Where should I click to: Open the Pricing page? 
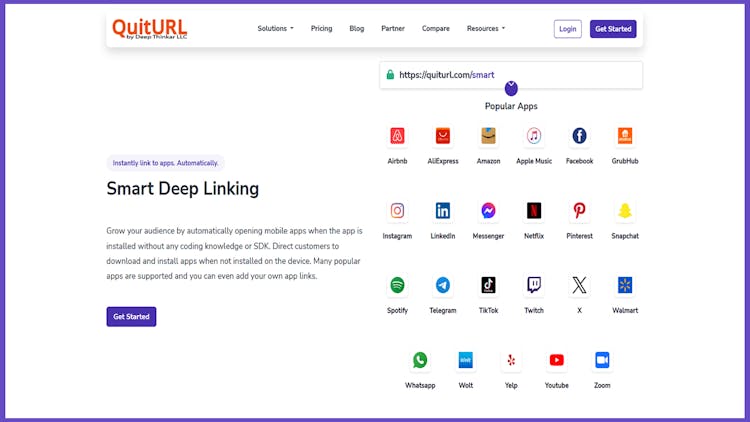click(x=321, y=29)
